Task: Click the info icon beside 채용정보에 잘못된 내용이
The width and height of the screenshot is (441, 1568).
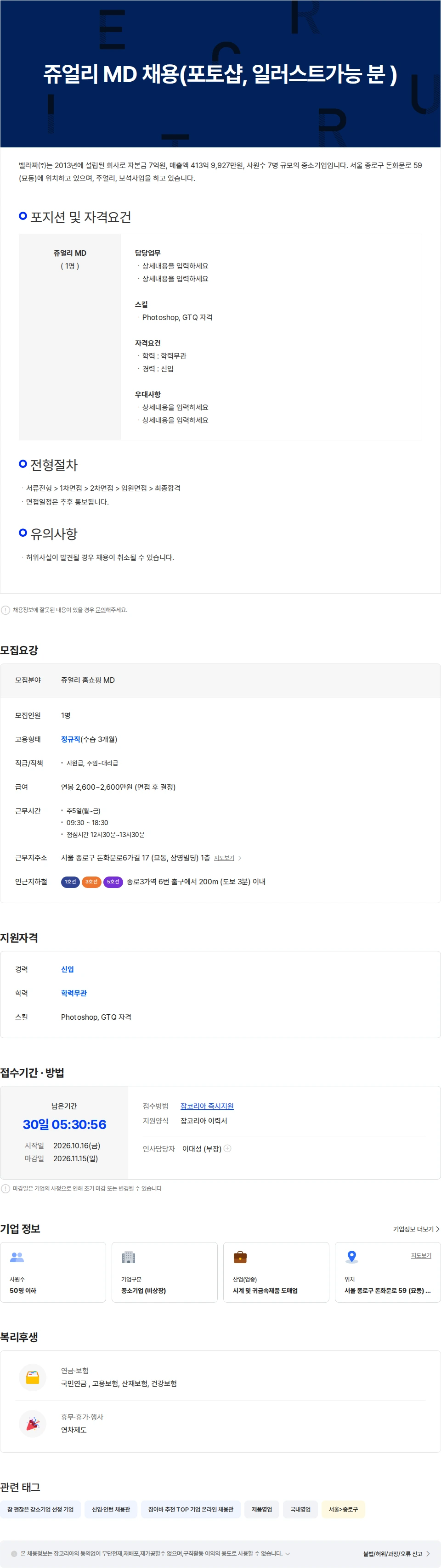Action: pyautogui.click(x=6, y=610)
